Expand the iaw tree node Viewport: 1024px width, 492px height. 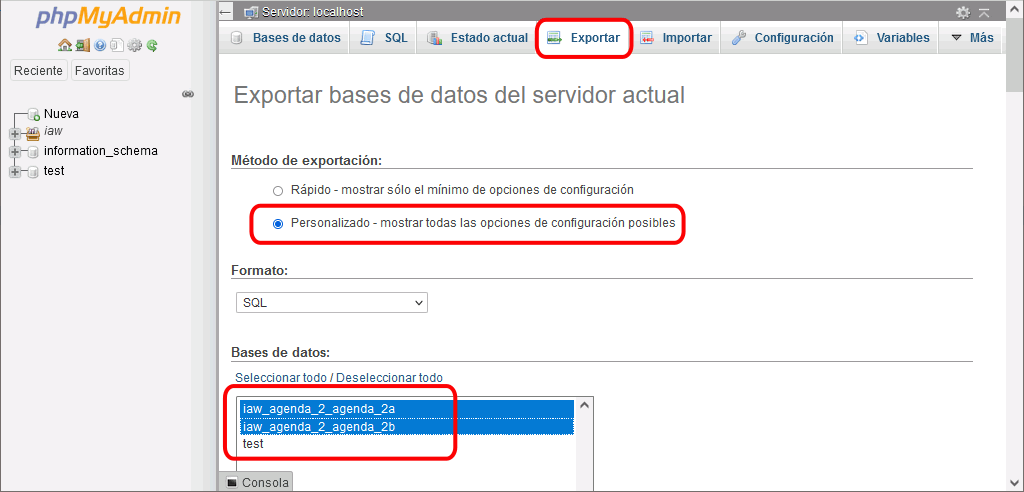tap(14, 133)
